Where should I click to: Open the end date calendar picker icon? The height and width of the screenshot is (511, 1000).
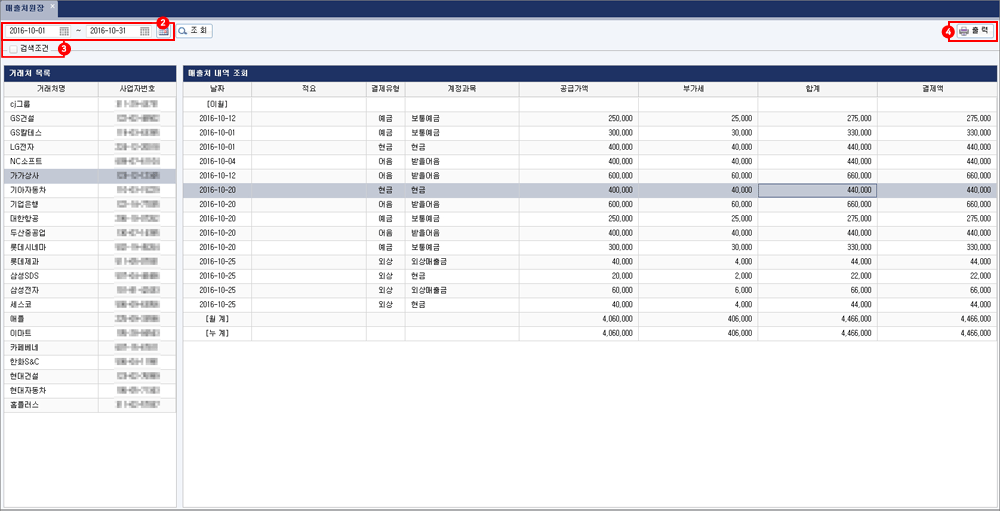click(145, 31)
